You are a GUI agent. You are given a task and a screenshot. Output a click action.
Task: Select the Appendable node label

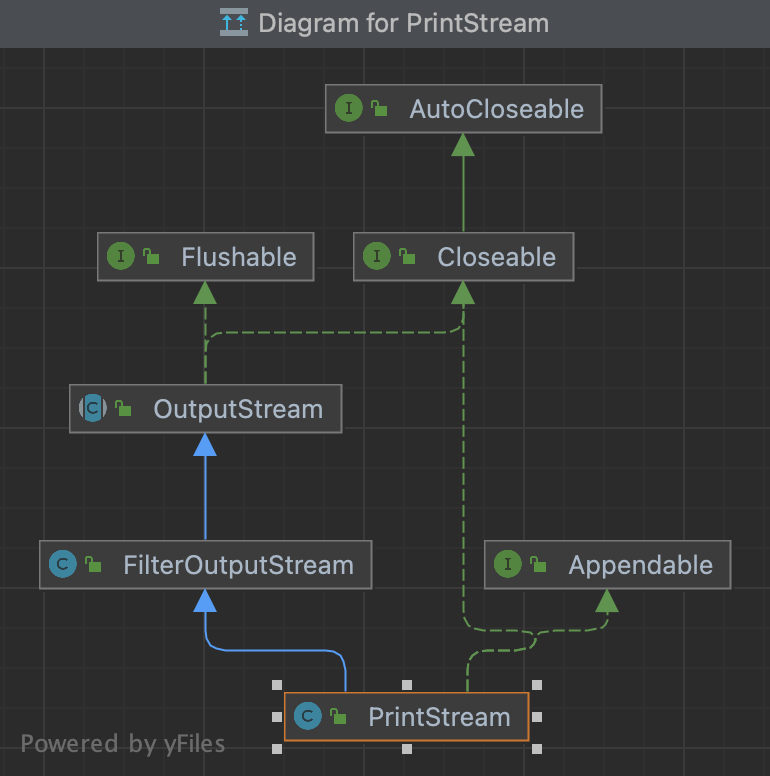[640, 565]
